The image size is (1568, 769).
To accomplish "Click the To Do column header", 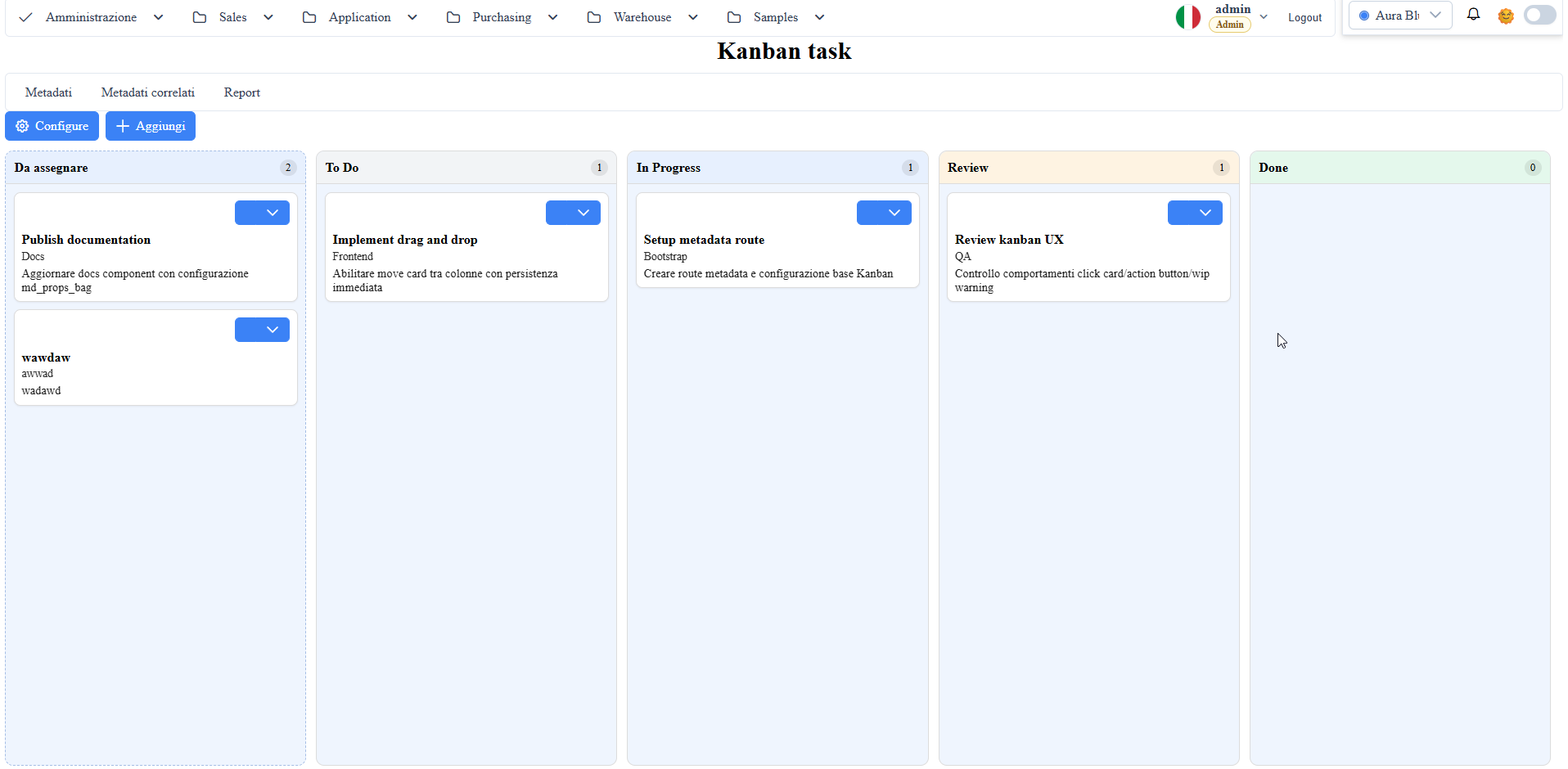I will tap(466, 168).
